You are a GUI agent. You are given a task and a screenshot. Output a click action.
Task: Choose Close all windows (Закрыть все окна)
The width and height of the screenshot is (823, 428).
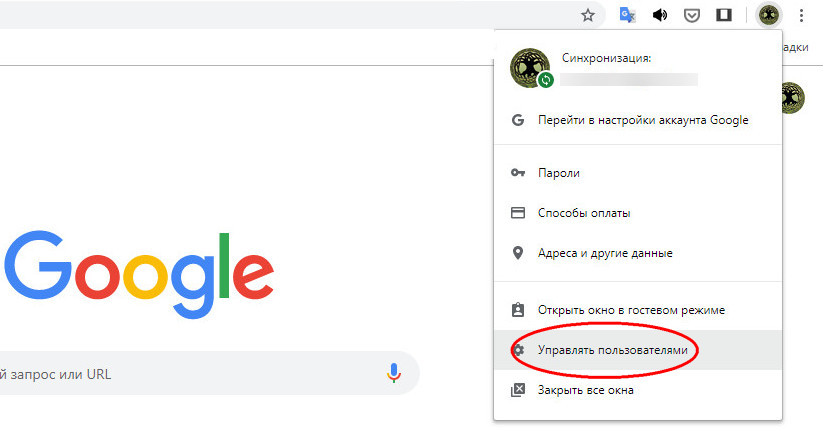[x=585, y=390]
